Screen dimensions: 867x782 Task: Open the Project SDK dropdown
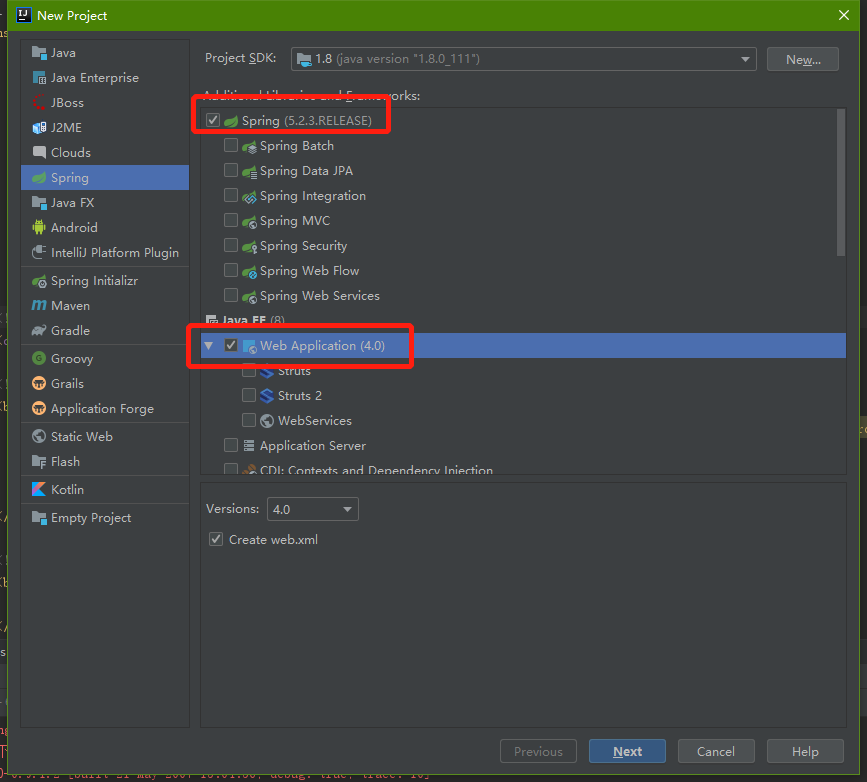coord(524,59)
